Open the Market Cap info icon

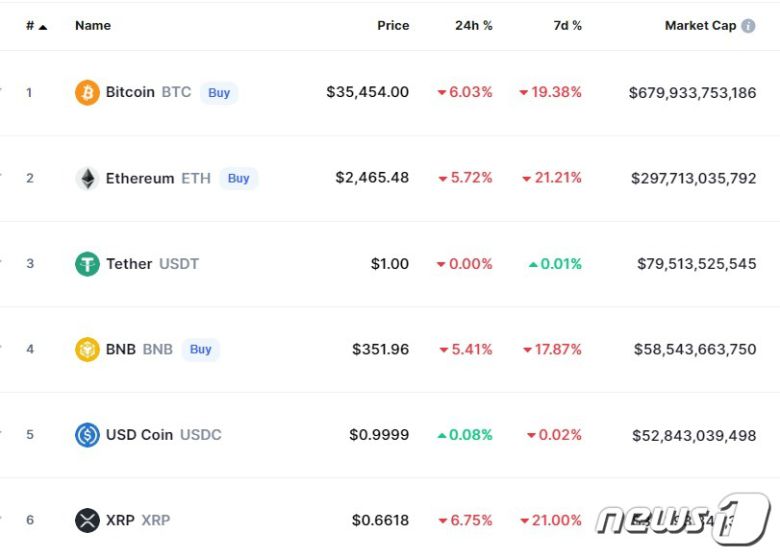click(x=748, y=26)
